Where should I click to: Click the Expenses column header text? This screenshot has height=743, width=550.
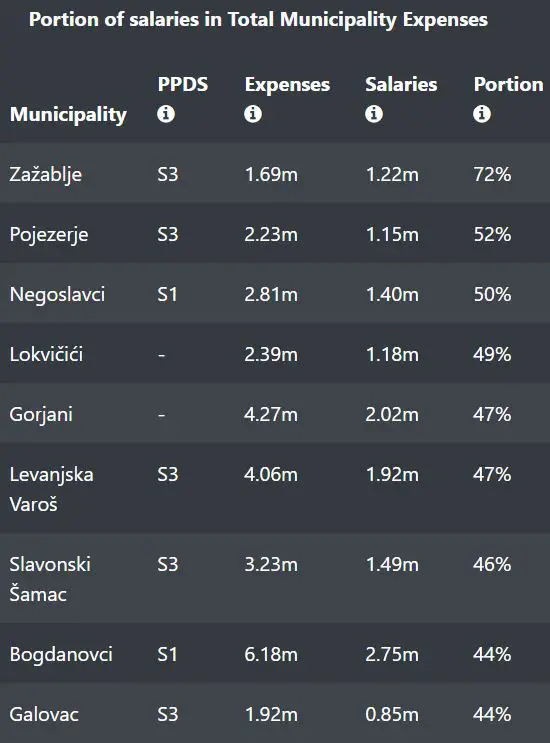[287, 84]
